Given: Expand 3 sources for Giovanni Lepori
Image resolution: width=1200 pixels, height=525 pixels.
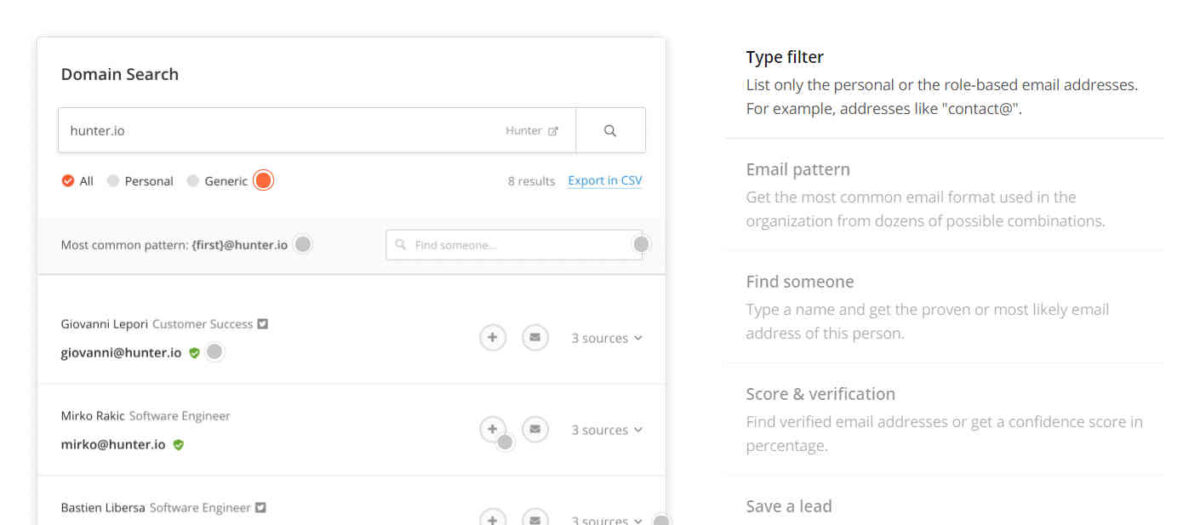Looking at the screenshot, I should pos(606,338).
